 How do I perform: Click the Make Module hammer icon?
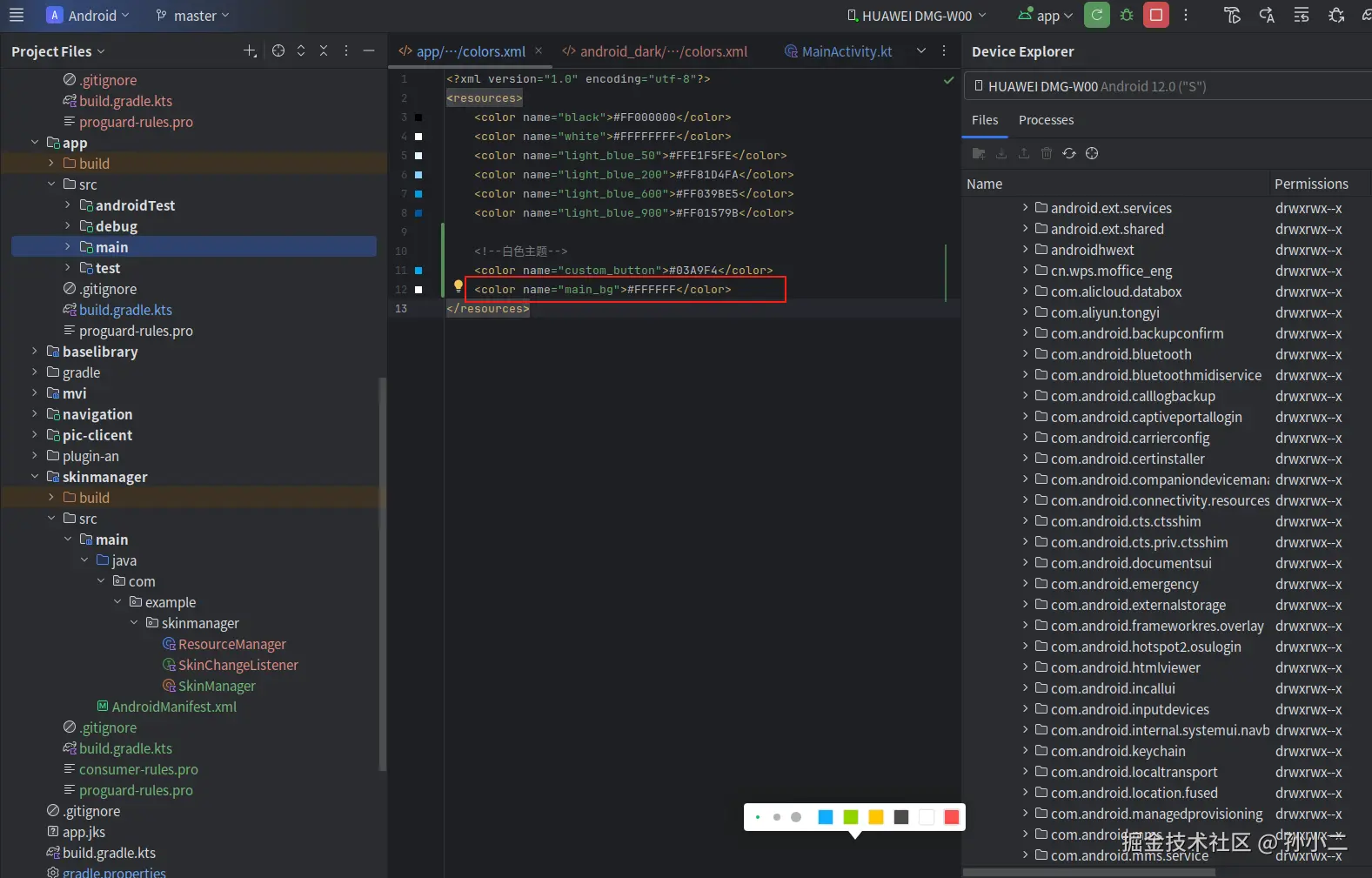pos(1232,15)
